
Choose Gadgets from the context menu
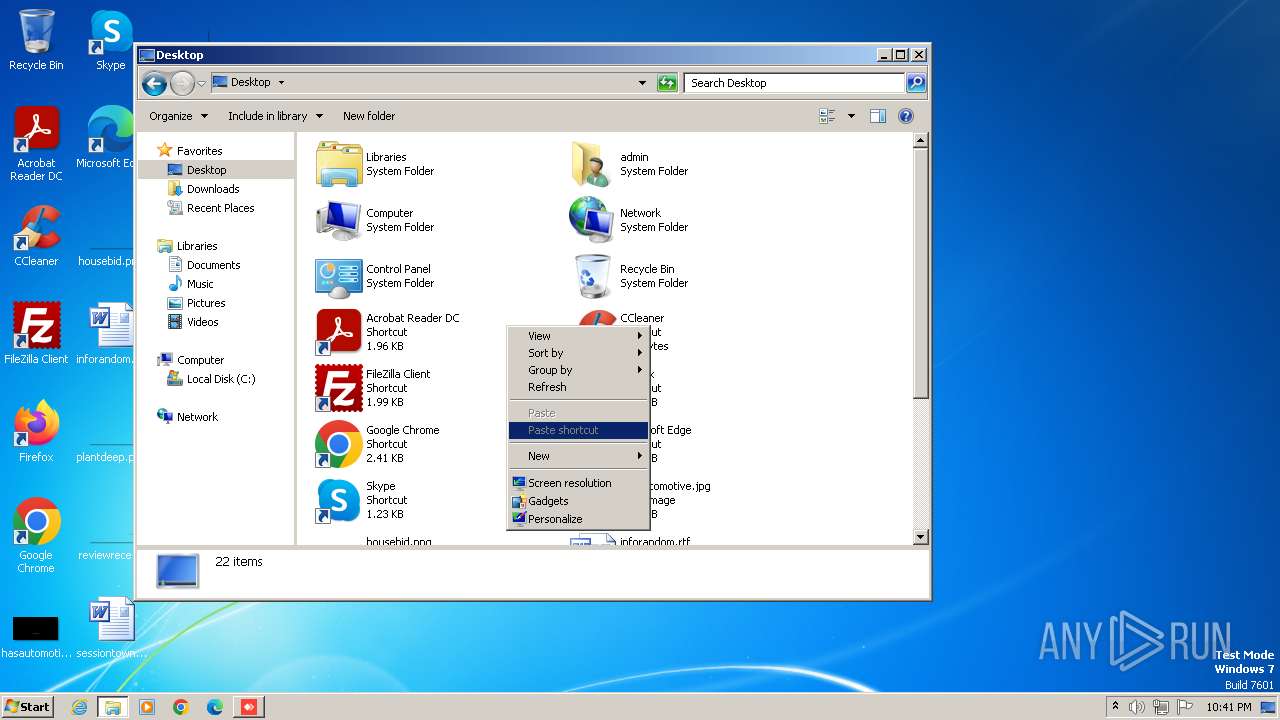(x=578, y=501)
